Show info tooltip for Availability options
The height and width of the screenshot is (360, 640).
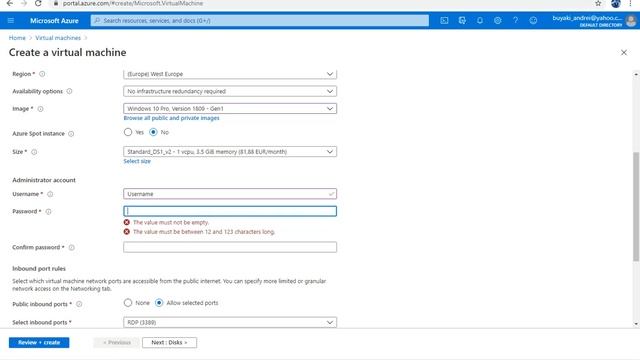[69, 91]
